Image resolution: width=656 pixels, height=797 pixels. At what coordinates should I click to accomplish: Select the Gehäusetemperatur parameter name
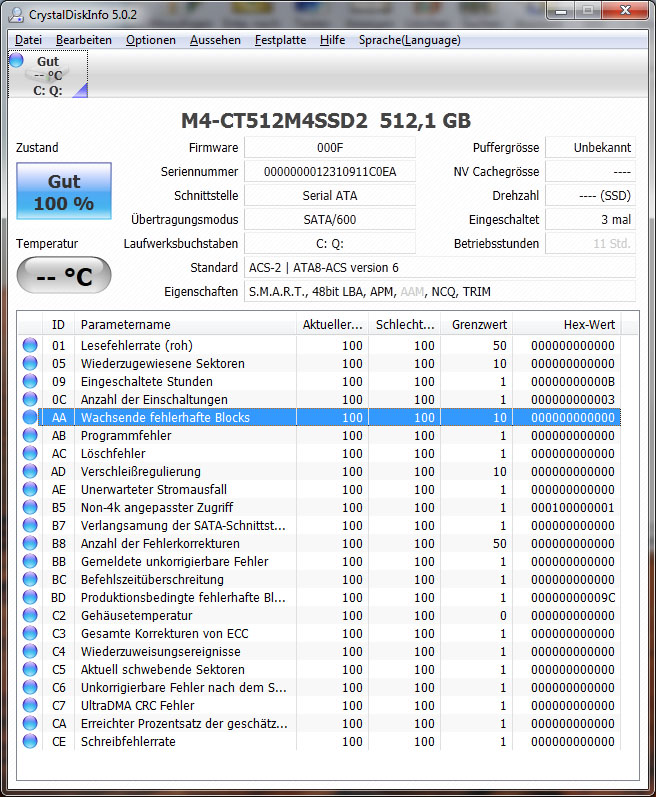(136, 616)
